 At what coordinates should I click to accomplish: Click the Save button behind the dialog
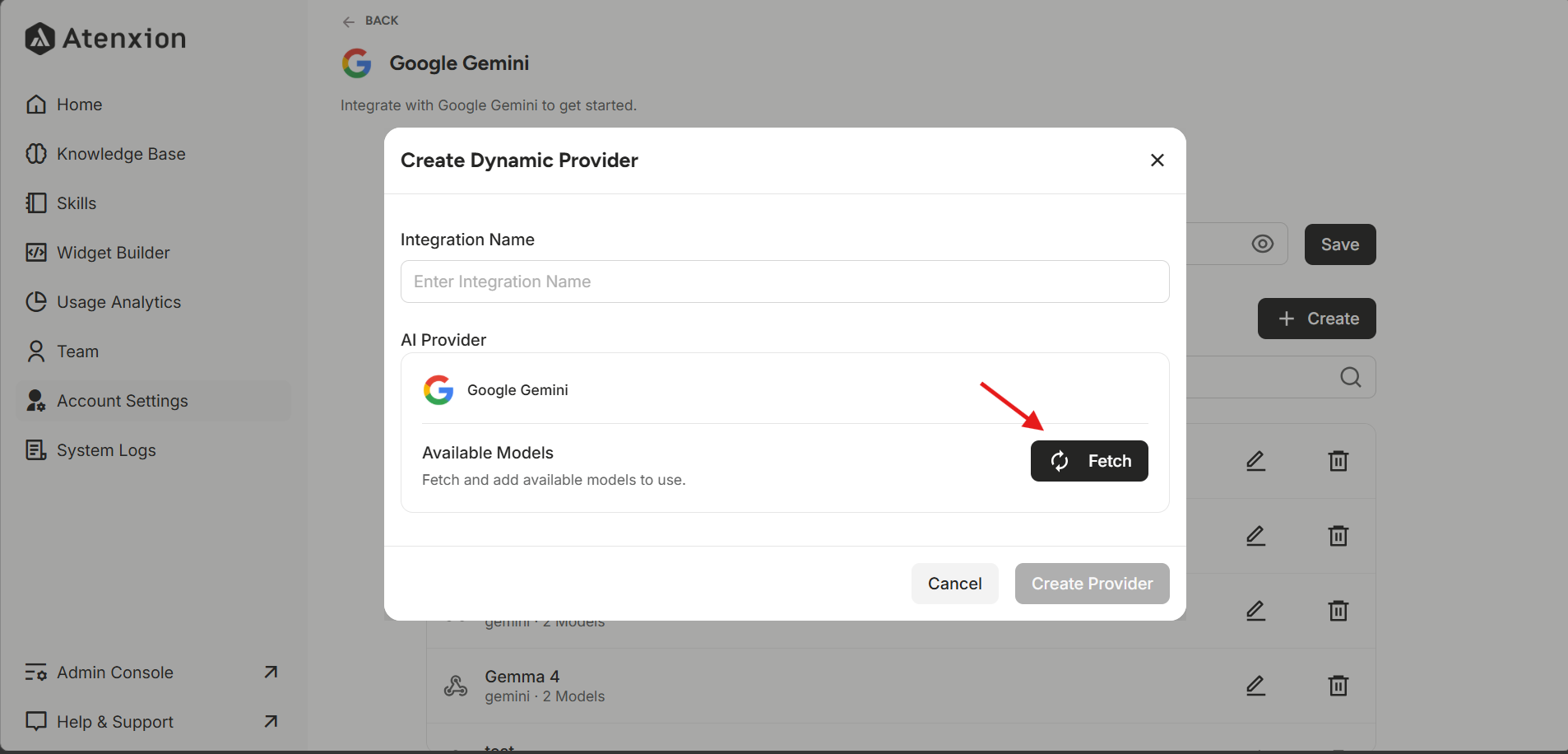point(1340,244)
